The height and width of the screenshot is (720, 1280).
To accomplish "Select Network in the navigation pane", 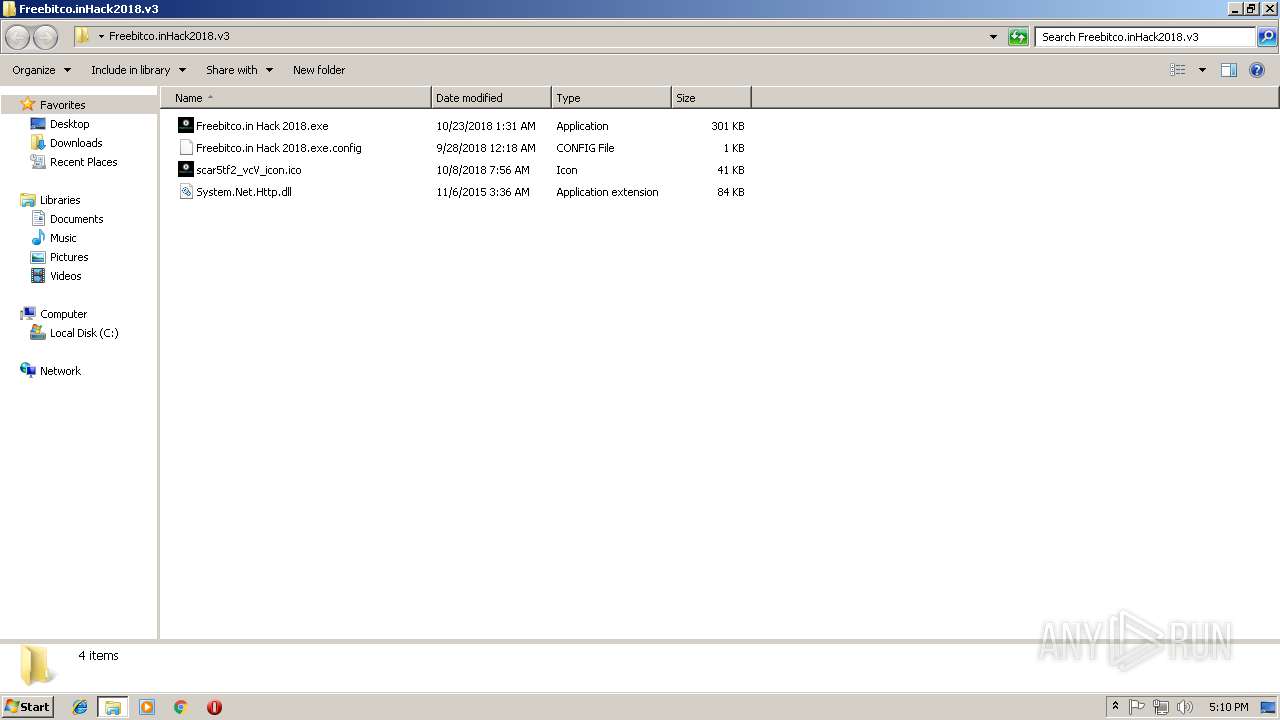I will point(60,371).
